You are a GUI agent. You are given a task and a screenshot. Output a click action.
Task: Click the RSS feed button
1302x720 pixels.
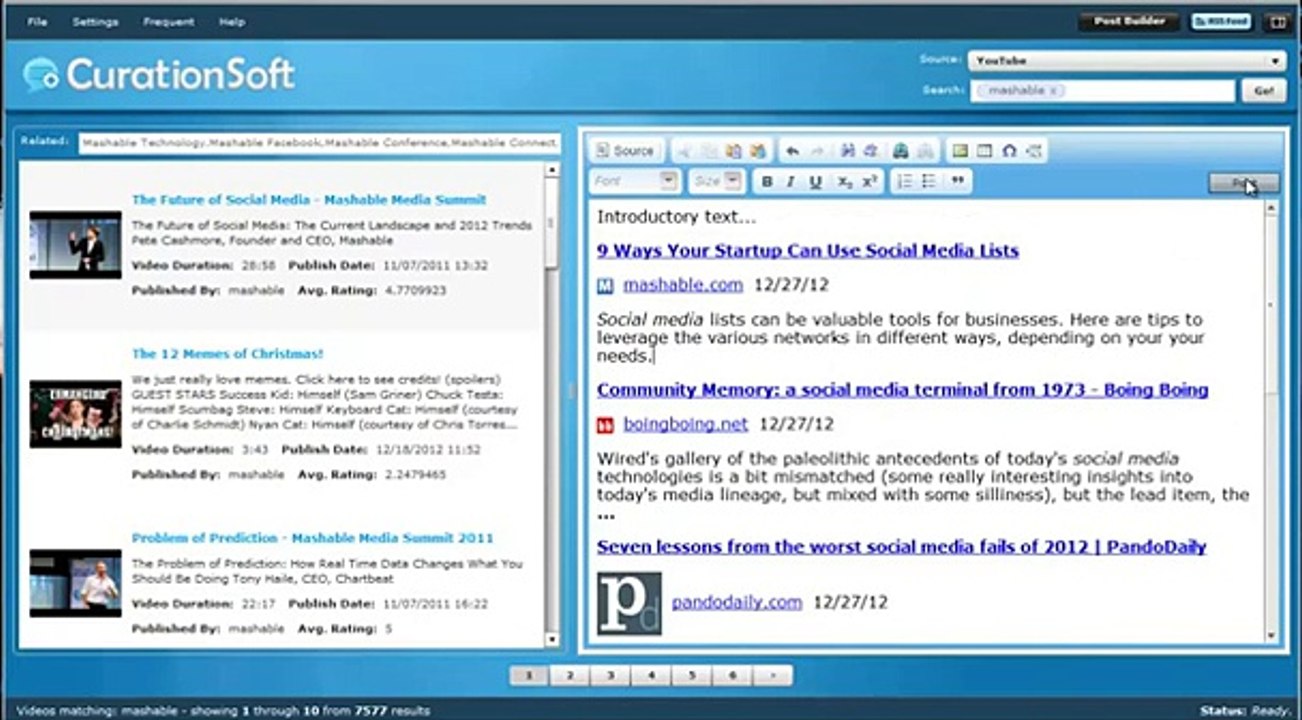point(1221,21)
